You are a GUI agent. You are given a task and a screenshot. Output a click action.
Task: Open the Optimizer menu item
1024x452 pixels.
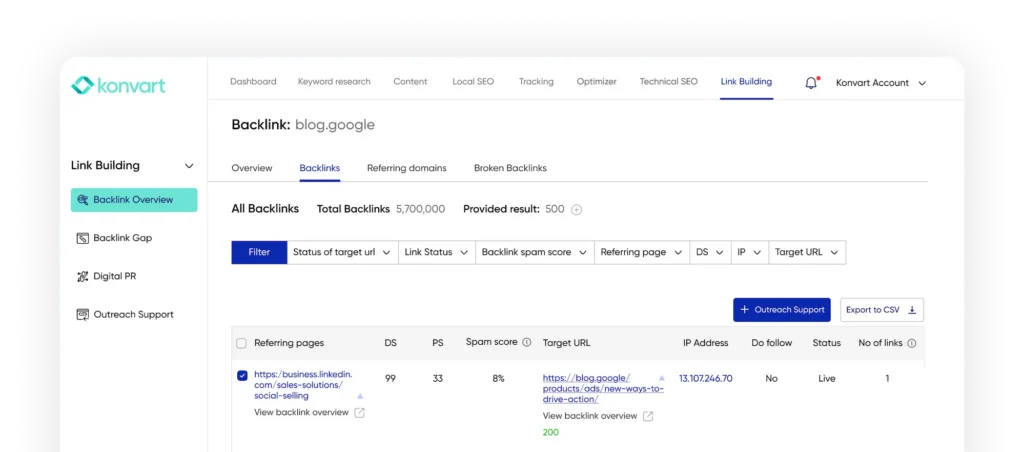pos(596,82)
